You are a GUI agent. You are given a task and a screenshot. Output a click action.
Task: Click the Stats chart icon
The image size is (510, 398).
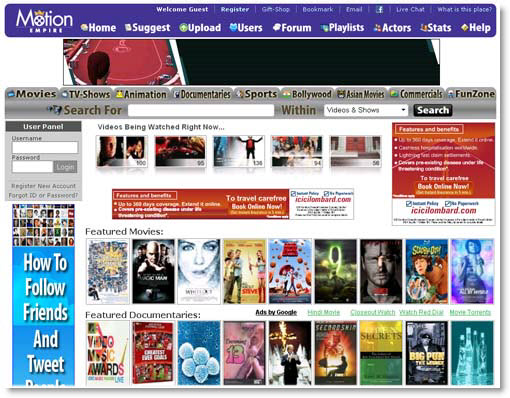tap(424, 28)
